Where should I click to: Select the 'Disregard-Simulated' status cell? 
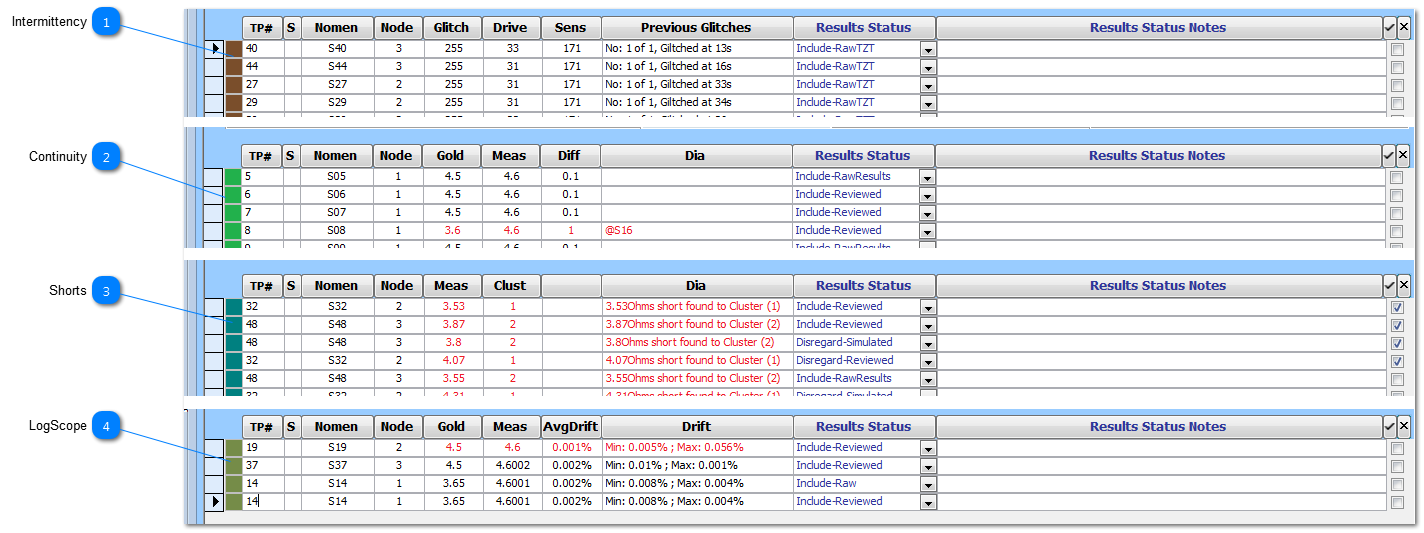click(x=856, y=342)
